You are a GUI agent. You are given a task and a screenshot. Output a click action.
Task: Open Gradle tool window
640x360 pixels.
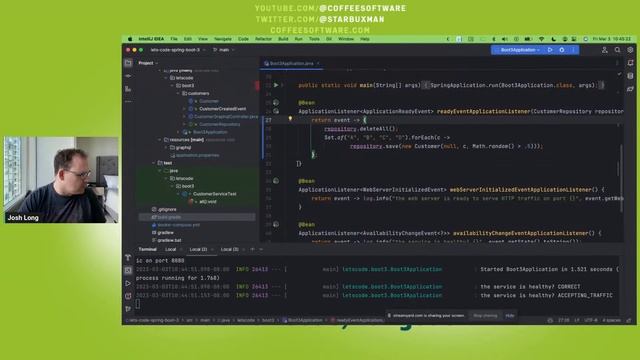[631, 89]
